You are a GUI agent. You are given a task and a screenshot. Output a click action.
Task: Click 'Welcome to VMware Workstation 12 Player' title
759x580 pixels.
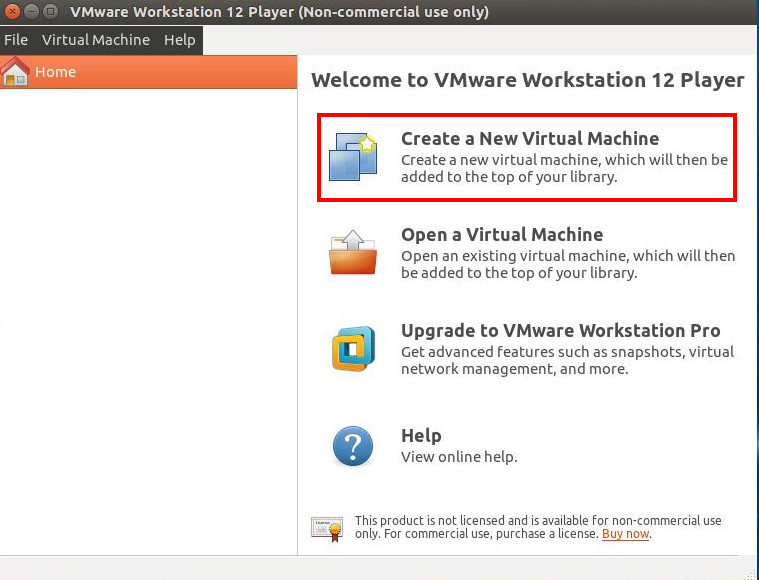(x=528, y=80)
